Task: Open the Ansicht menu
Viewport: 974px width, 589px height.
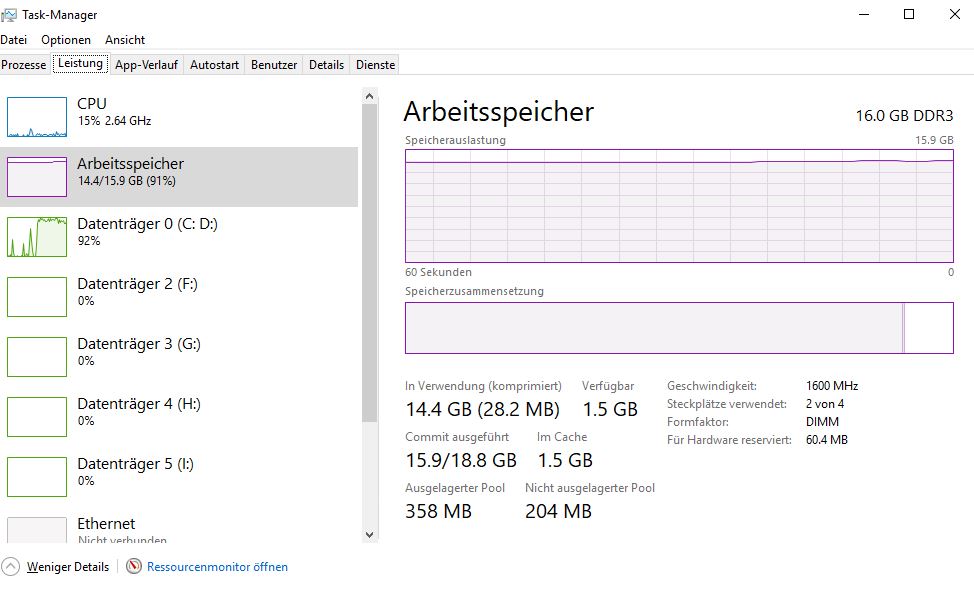Action: point(124,39)
